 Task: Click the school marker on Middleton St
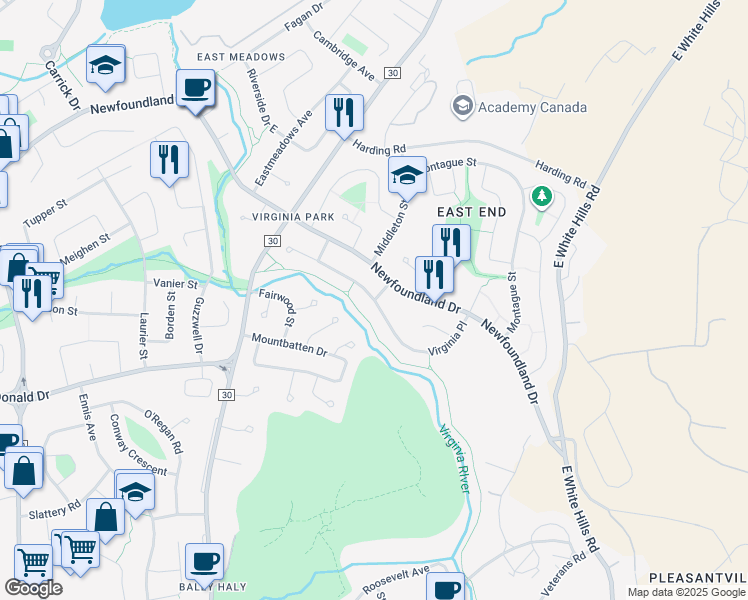407,177
